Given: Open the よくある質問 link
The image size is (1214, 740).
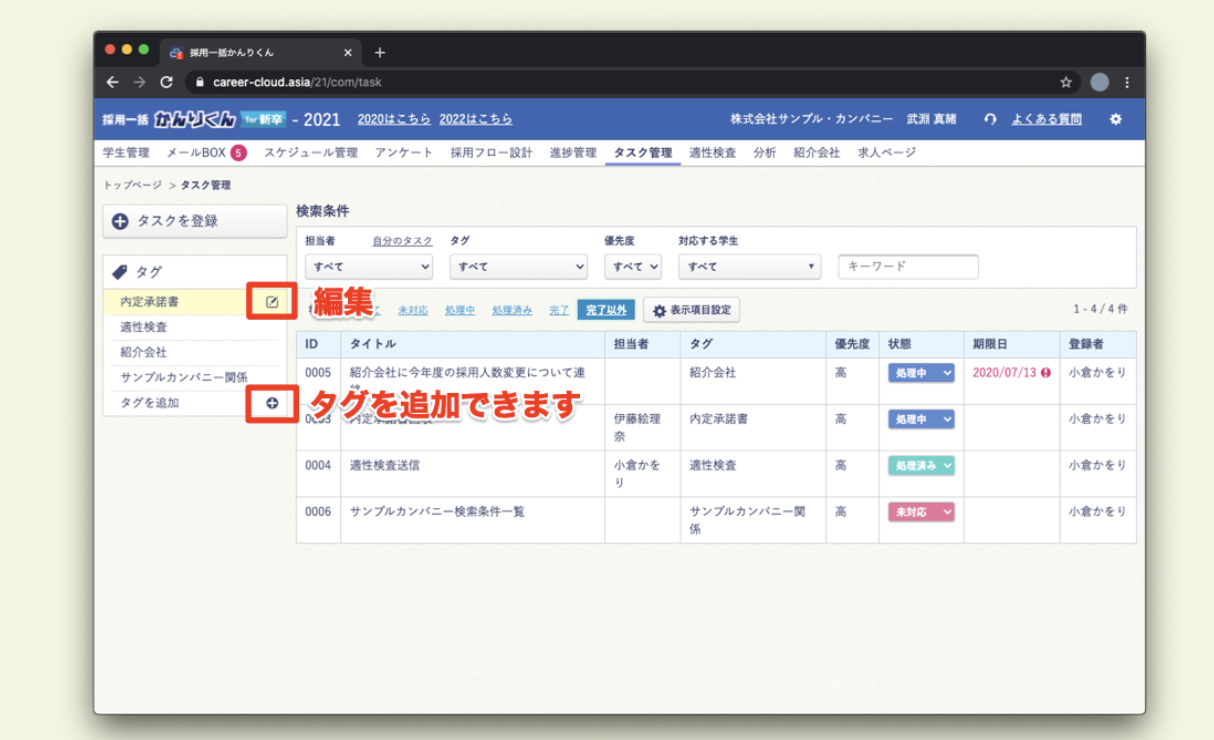Looking at the screenshot, I should tap(1046, 119).
